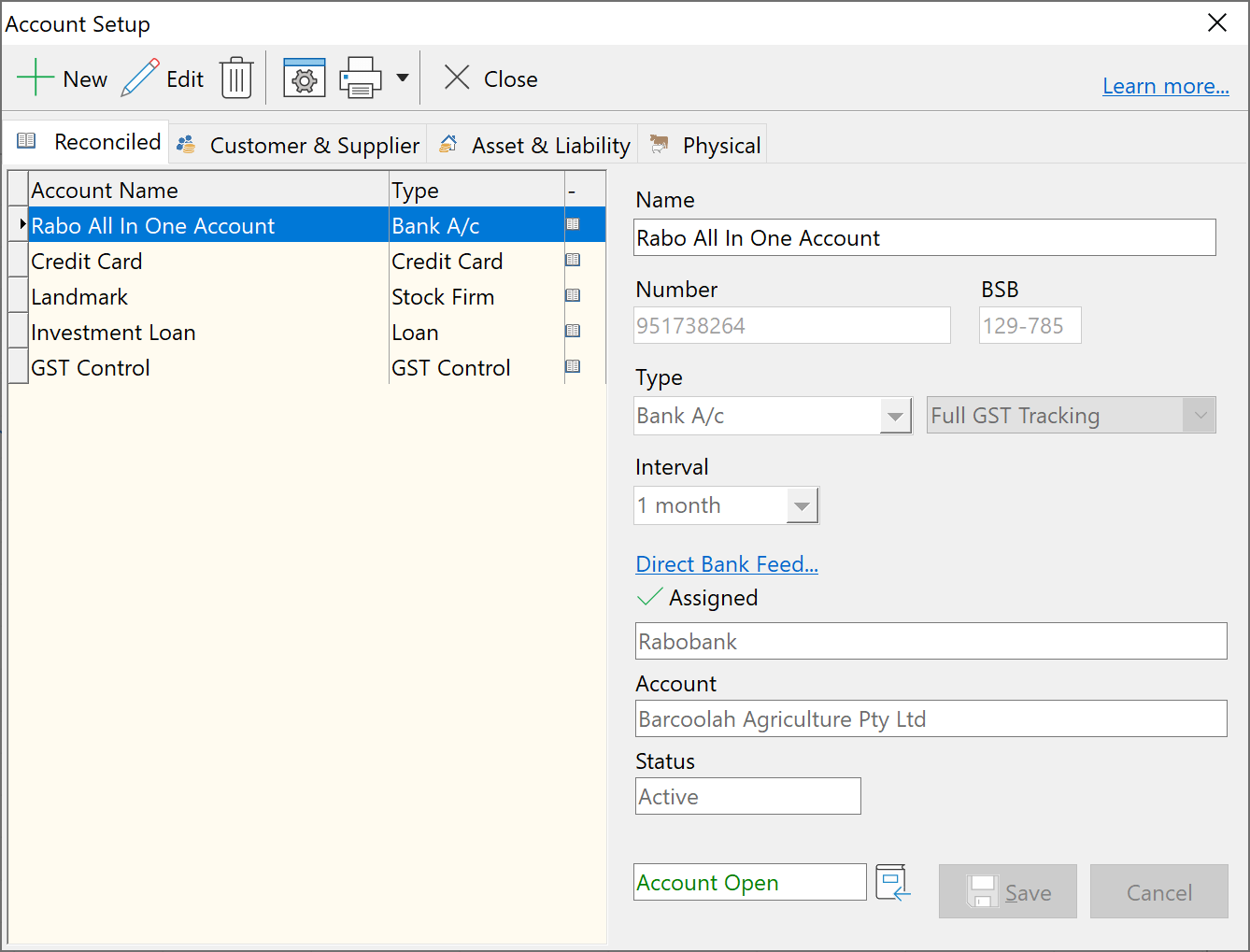Click the Stock Firm type cell
This screenshot has width=1250, height=952.
(x=476, y=297)
